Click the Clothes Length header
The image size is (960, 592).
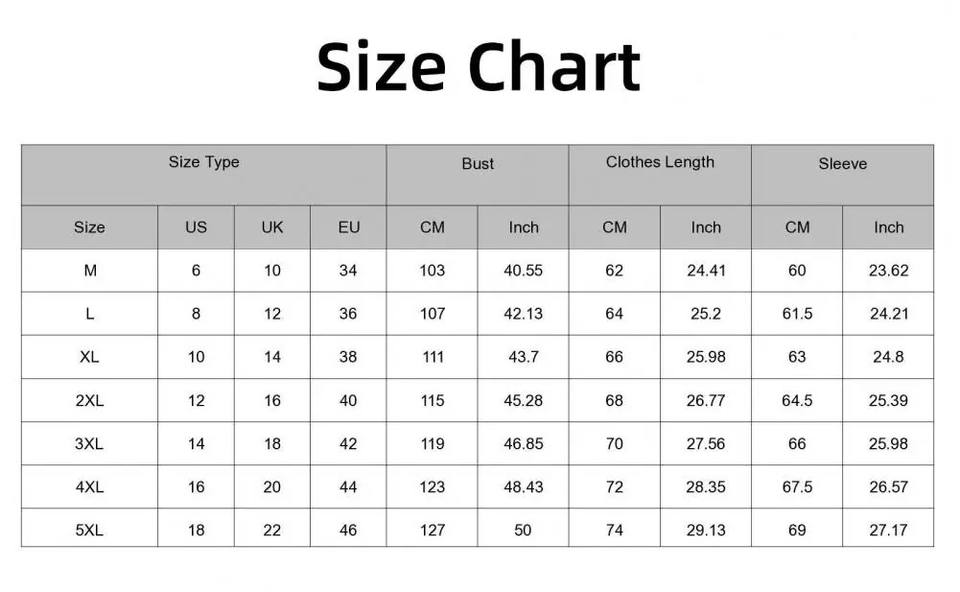click(x=660, y=163)
